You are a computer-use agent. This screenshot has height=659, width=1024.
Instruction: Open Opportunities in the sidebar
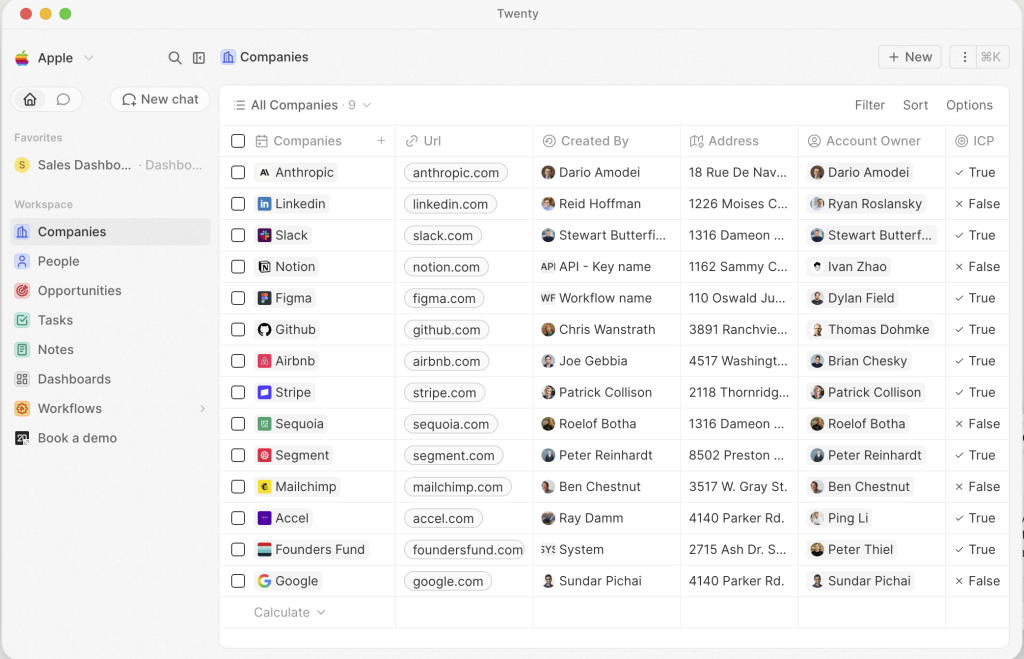110,291
